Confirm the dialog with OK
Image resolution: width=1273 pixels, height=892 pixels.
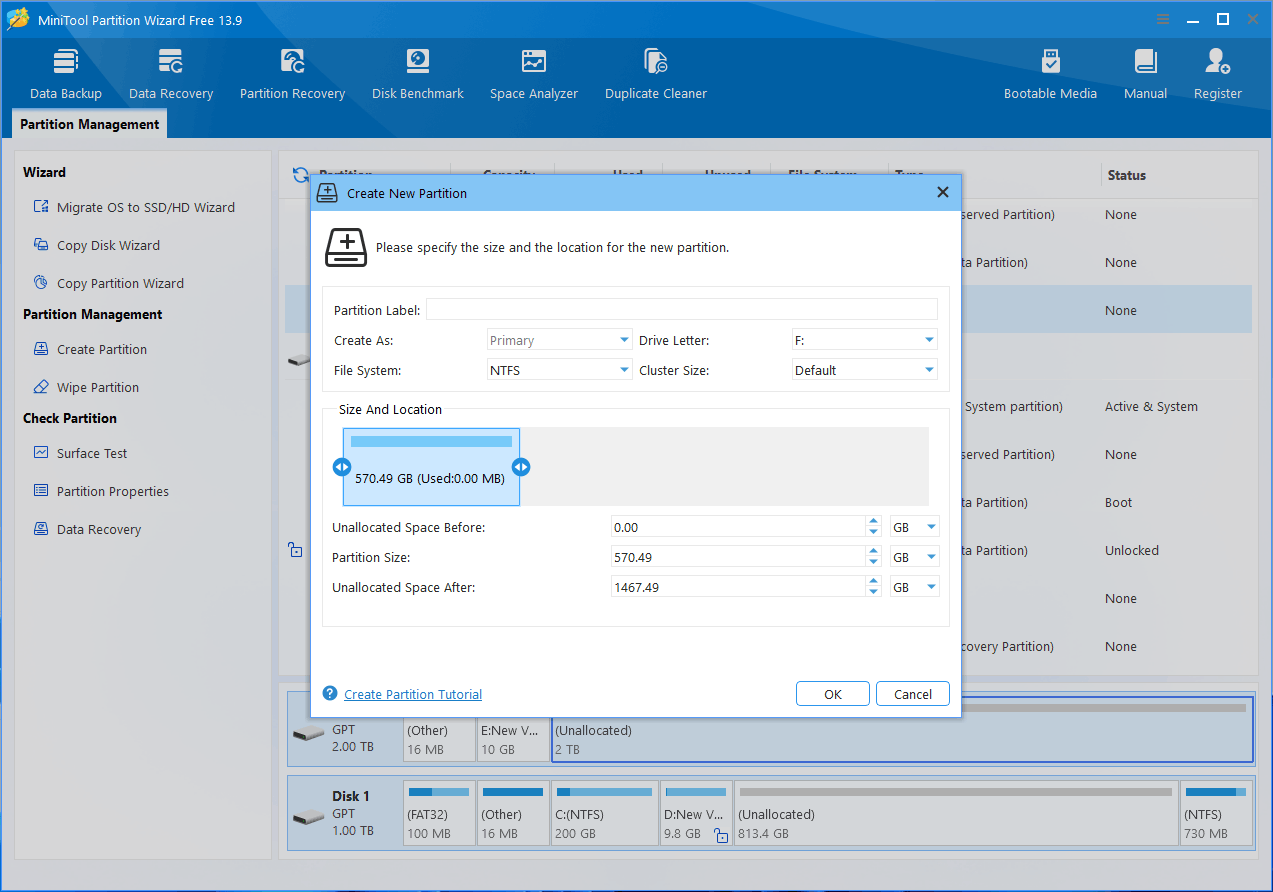point(833,694)
